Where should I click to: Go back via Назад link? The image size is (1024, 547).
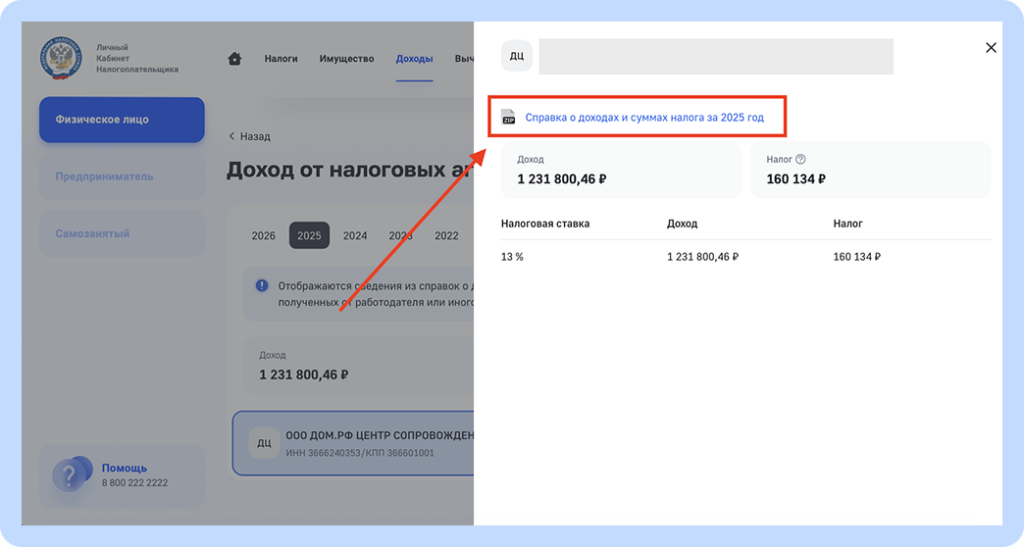pos(249,136)
